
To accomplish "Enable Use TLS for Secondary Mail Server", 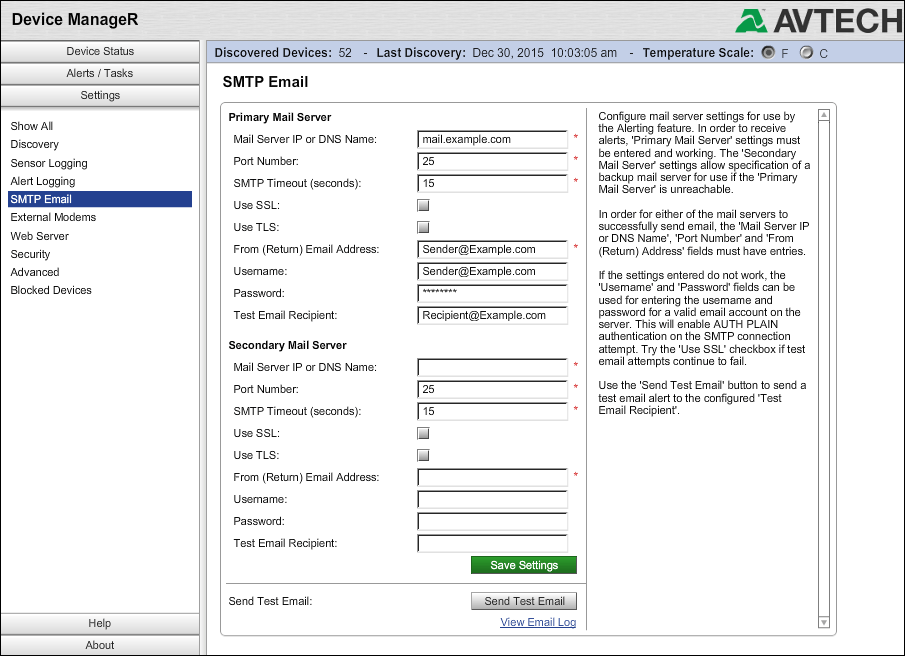I will pos(422,455).
